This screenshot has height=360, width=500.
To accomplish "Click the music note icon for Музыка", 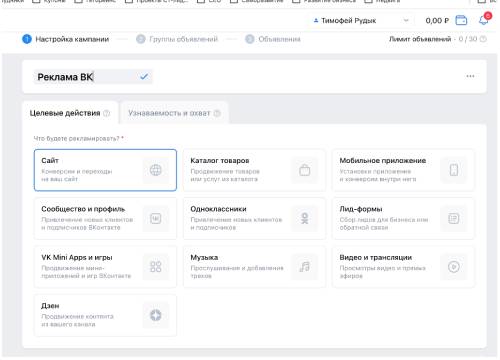I will coord(305,267).
